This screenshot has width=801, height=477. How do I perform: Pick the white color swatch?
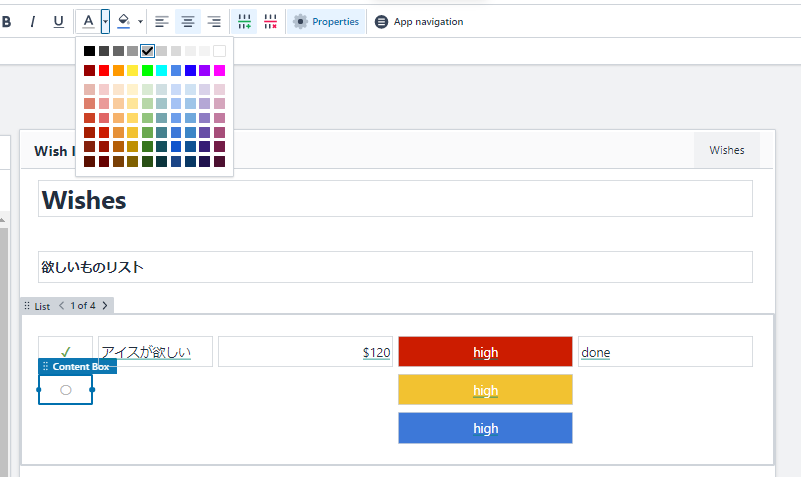tap(219, 51)
